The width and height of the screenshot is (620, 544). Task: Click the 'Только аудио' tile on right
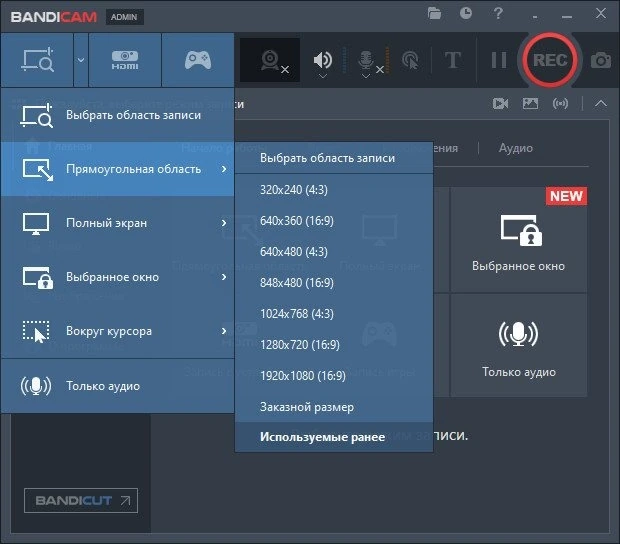518,345
